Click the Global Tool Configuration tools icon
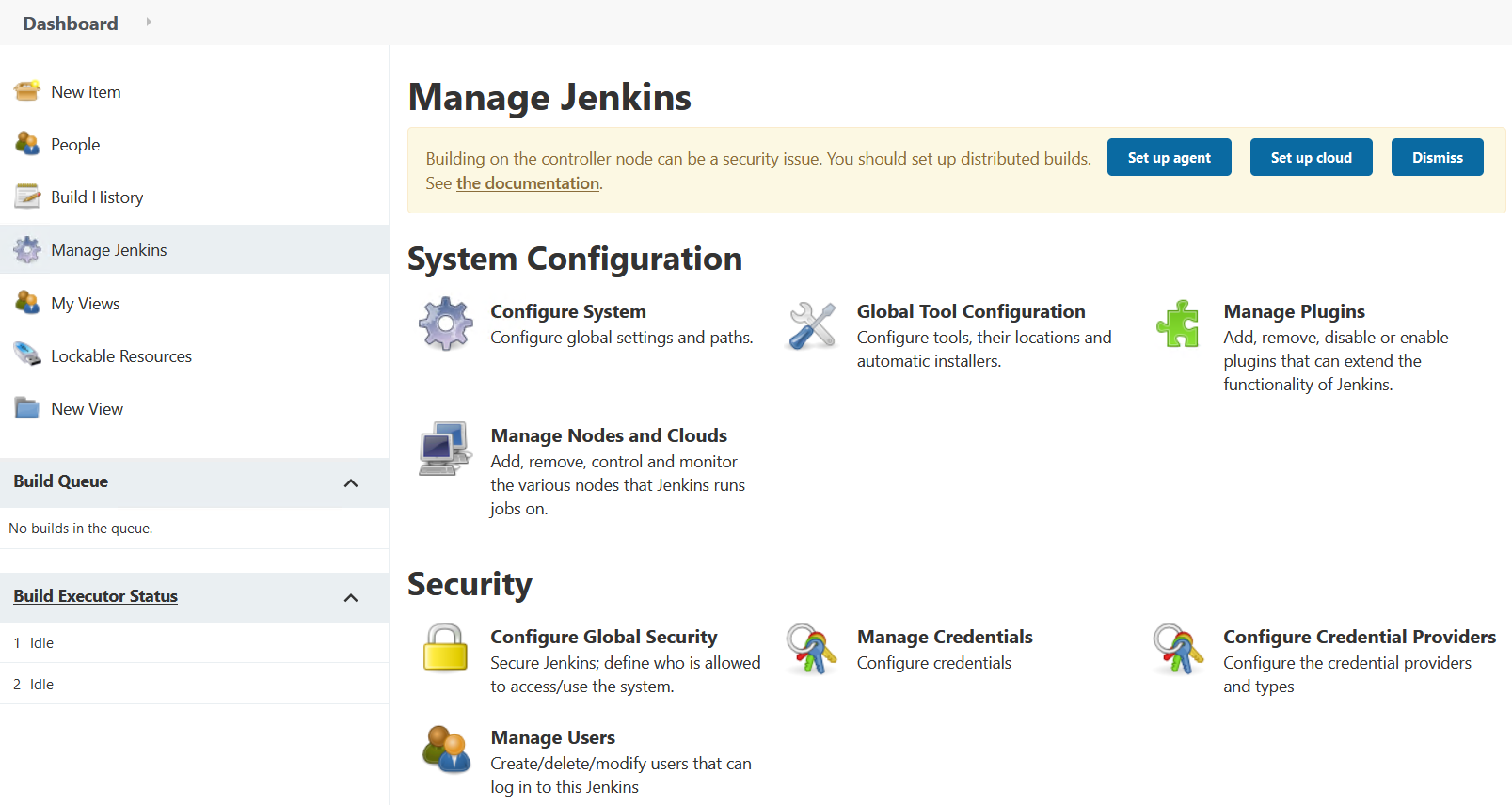The height and width of the screenshot is (805, 1512). click(x=811, y=324)
